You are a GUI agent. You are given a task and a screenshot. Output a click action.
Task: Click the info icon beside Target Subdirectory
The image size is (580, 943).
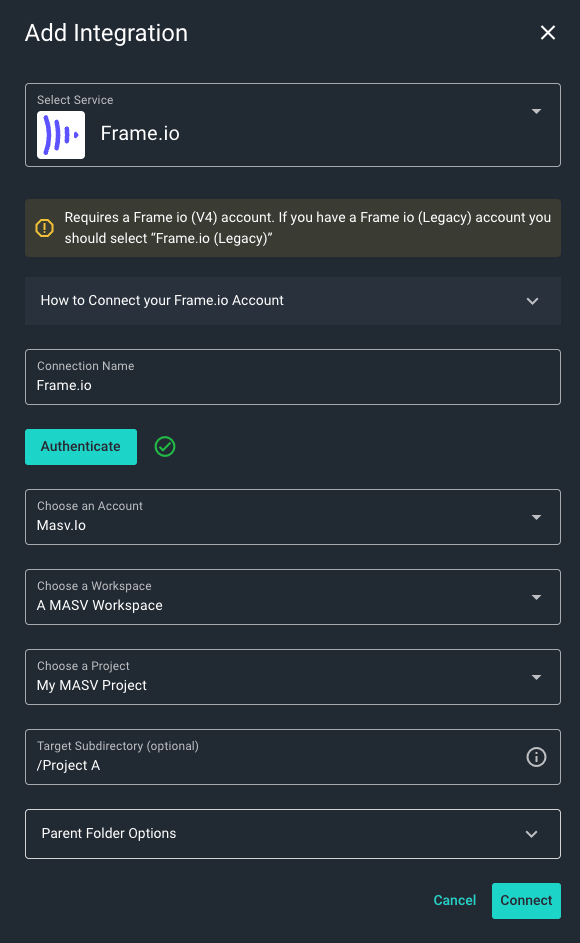point(536,757)
